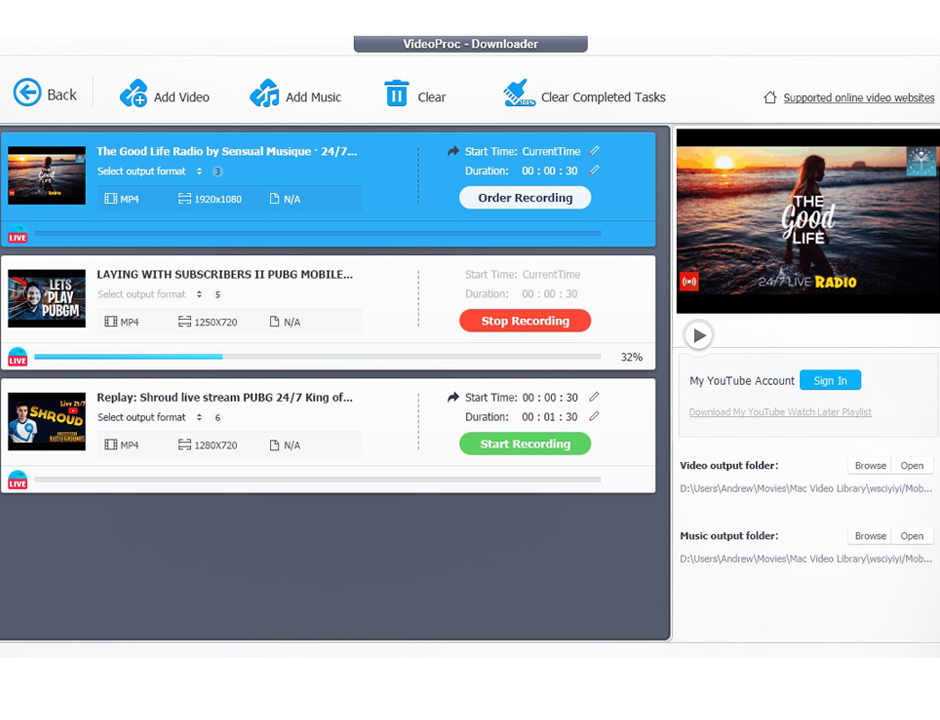Click format count badge 3 in Good Life Radio

coord(218,171)
